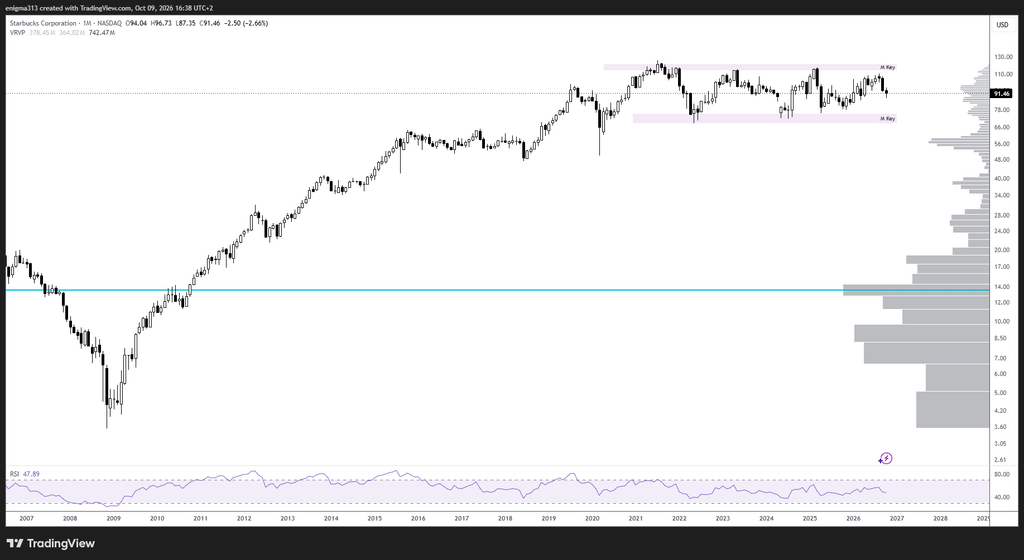This screenshot has width=1024, height=560.
Task: Click the 7.00 price axis label
Action: 1001,359
